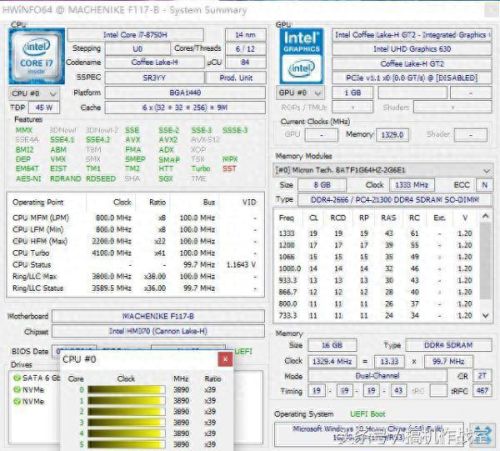Click the scroll-down arrow of the memory timings table
Viewport: 500px width, 451px height.
[486, 315]
